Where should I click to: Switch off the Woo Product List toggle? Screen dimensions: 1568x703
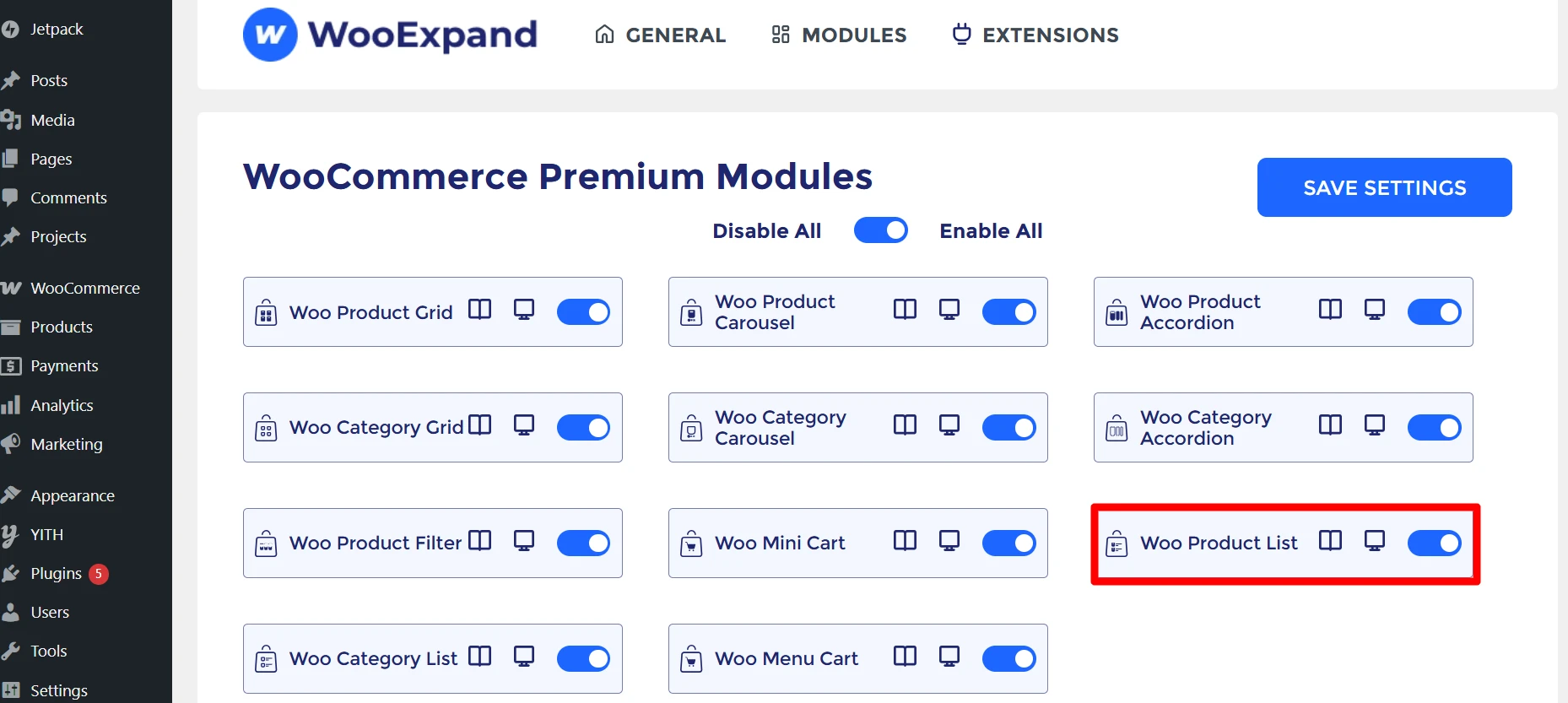coord(1434,543)
